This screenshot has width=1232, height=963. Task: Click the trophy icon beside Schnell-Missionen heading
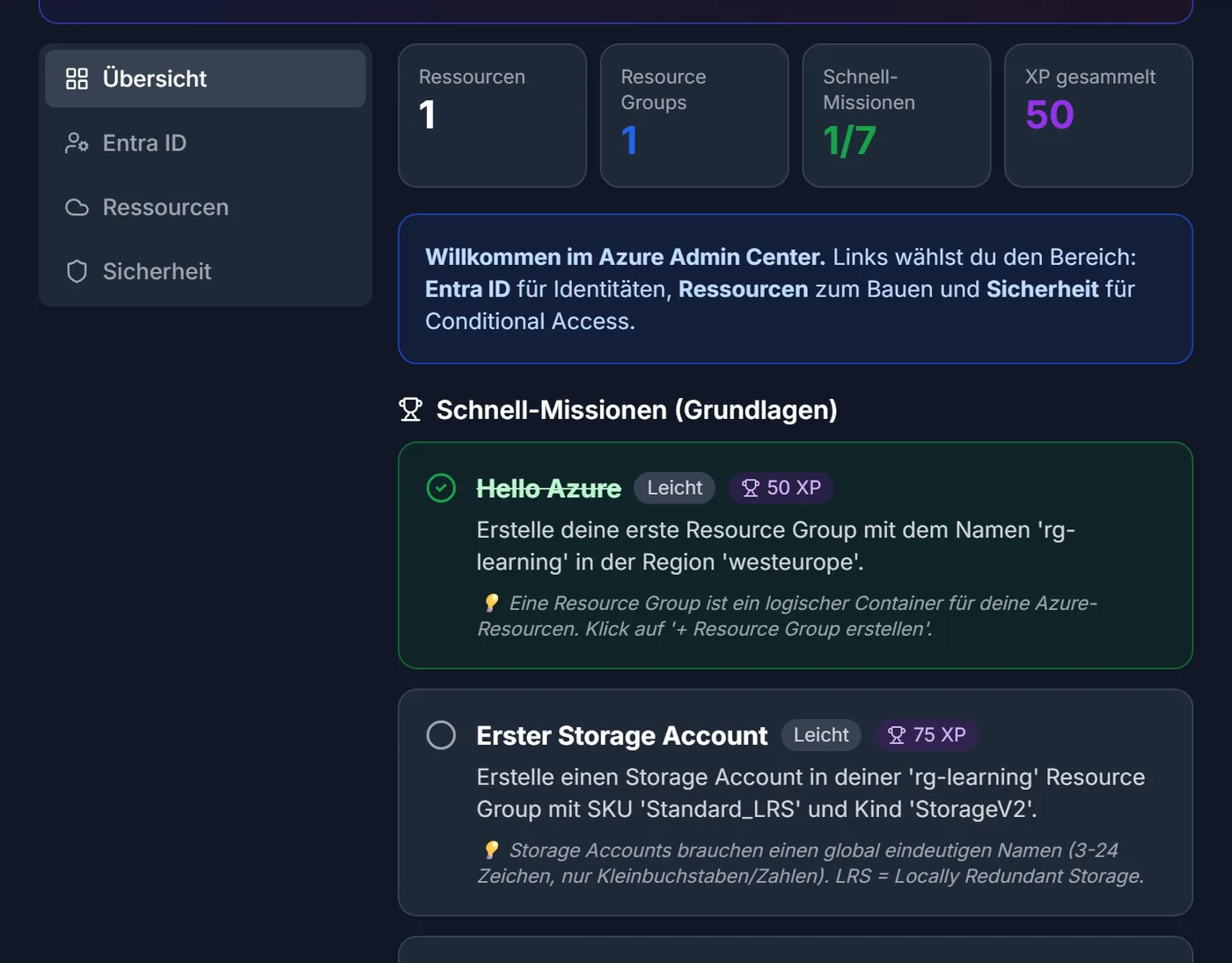tap(411, 409)
